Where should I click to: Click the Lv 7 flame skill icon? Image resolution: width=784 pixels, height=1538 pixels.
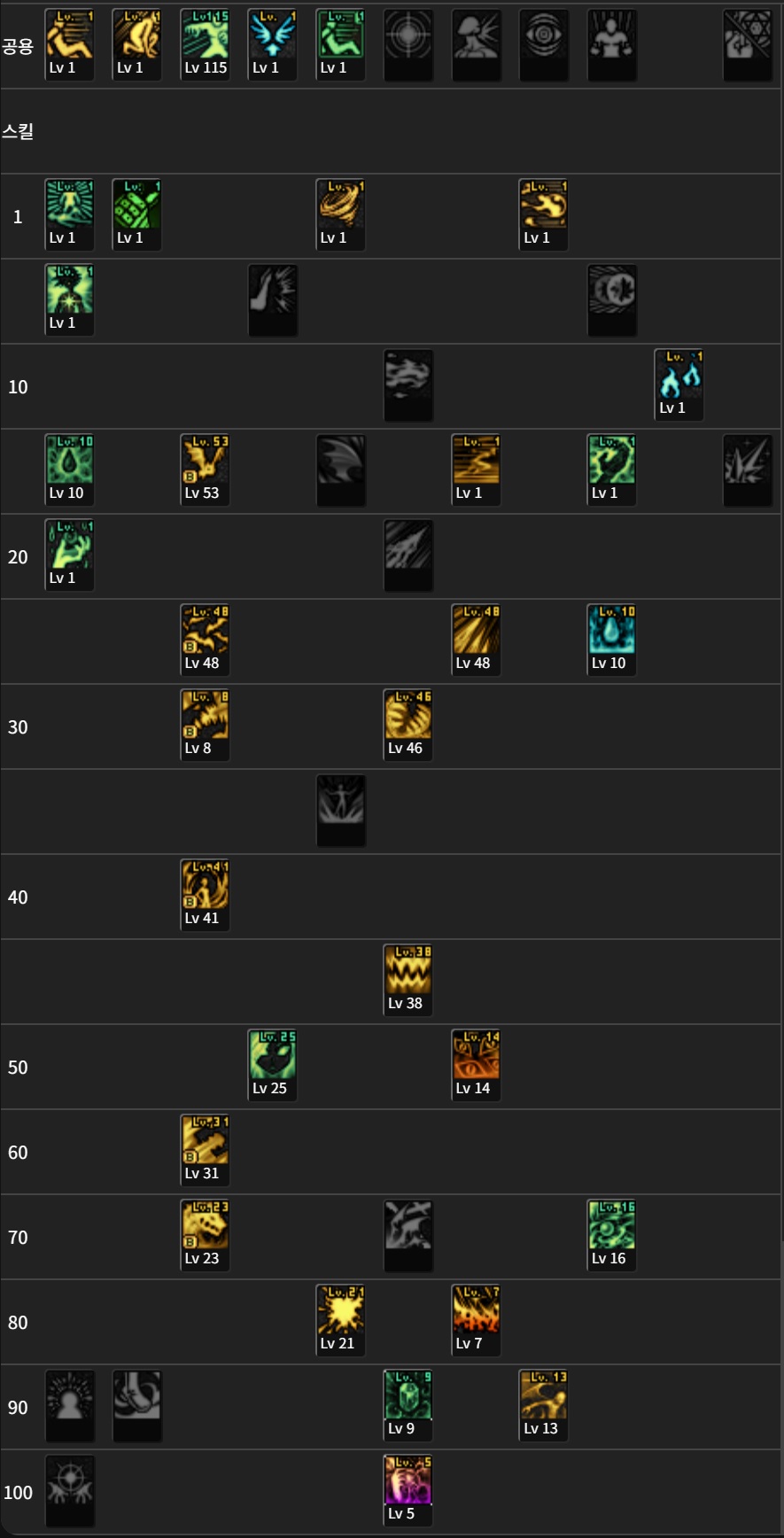[476, 1320]
